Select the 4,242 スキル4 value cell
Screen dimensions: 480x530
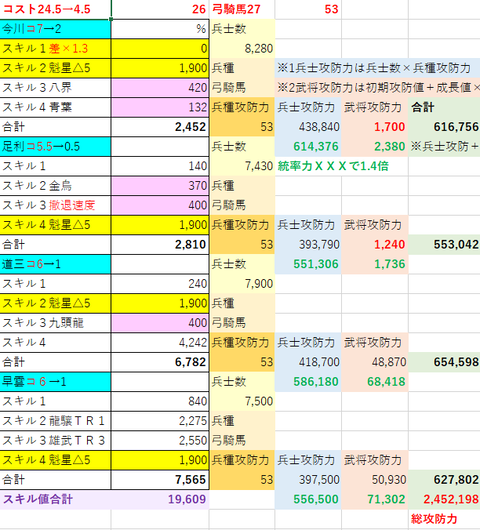click(160, 343)
